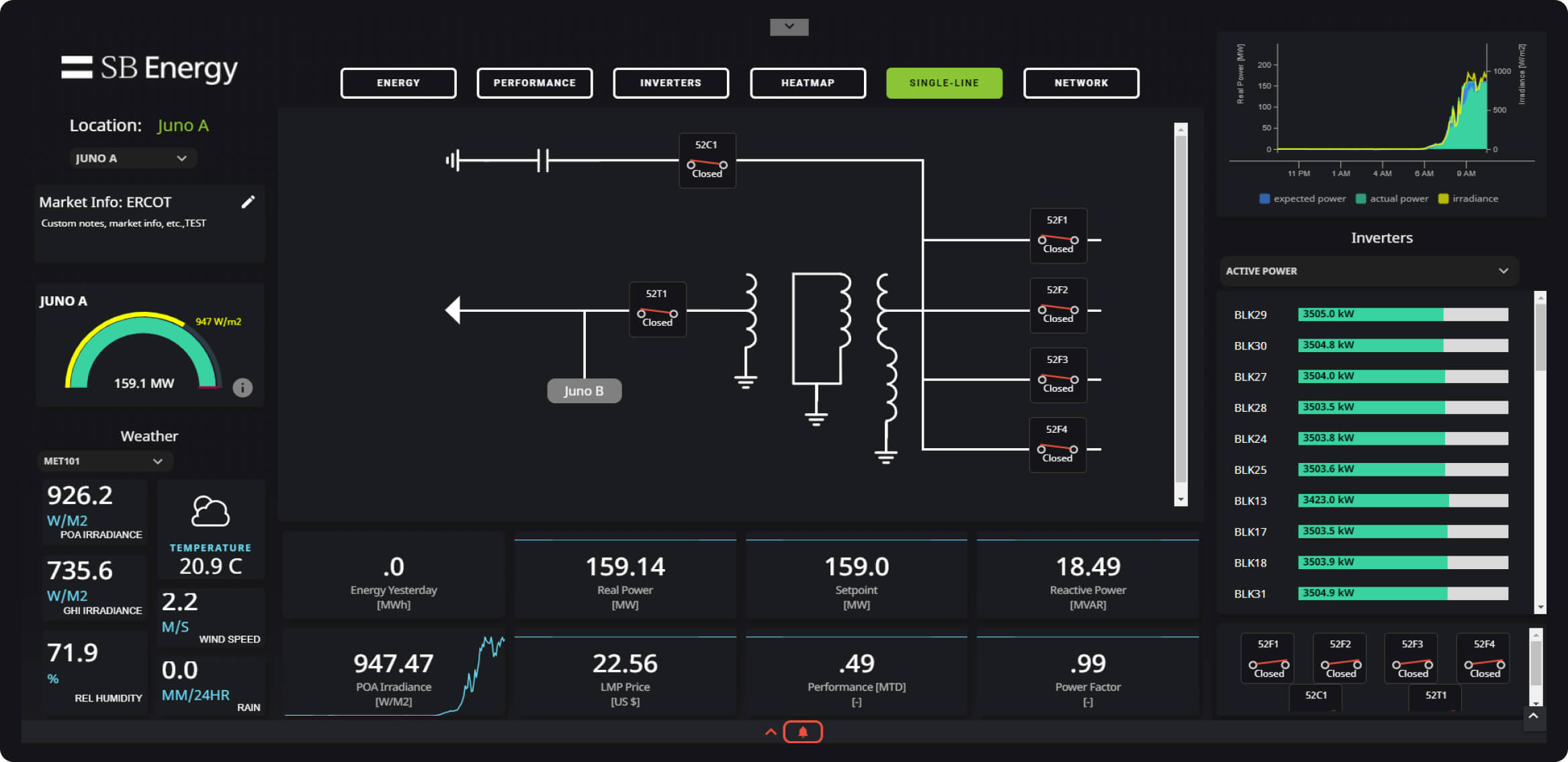The image size is (1568, 762).
Task: Open the MET101 weather station dropdown
Action: (x=104, y=461)
